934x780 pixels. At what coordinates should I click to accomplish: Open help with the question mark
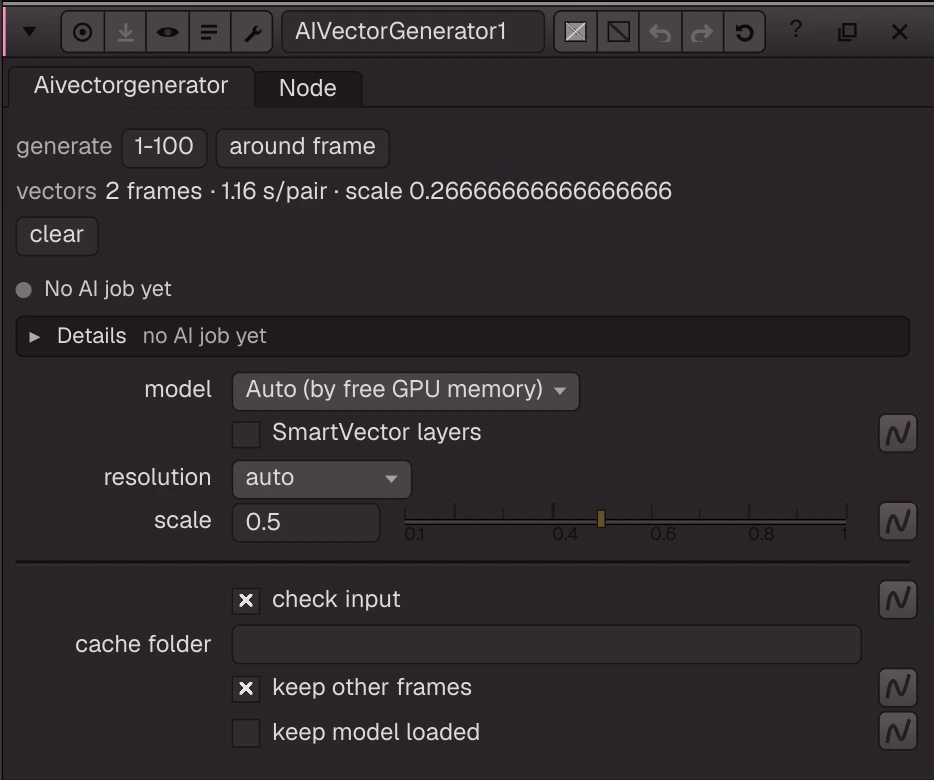(796, 29)
